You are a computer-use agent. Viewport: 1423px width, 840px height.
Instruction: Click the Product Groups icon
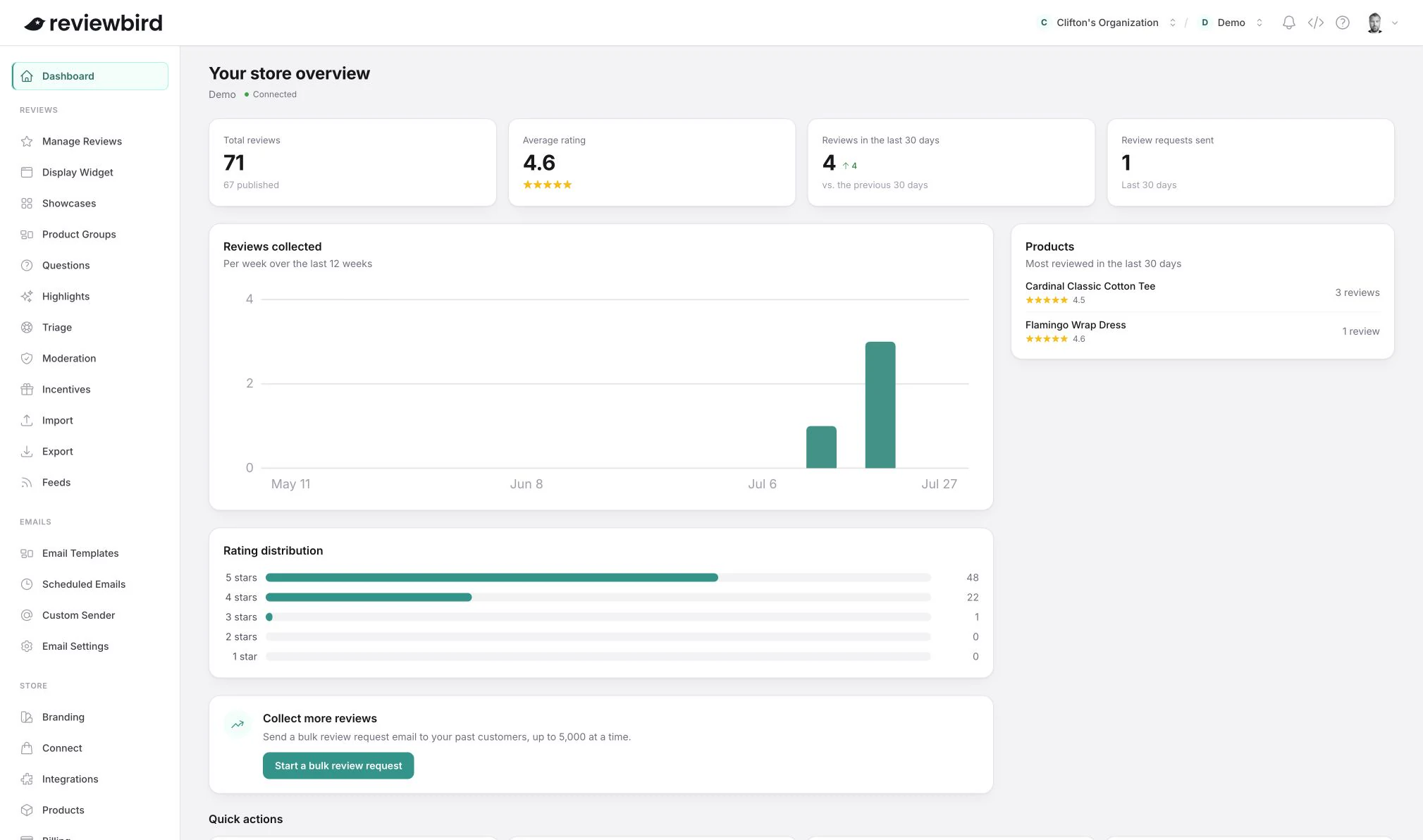click(x=27, y=234)
